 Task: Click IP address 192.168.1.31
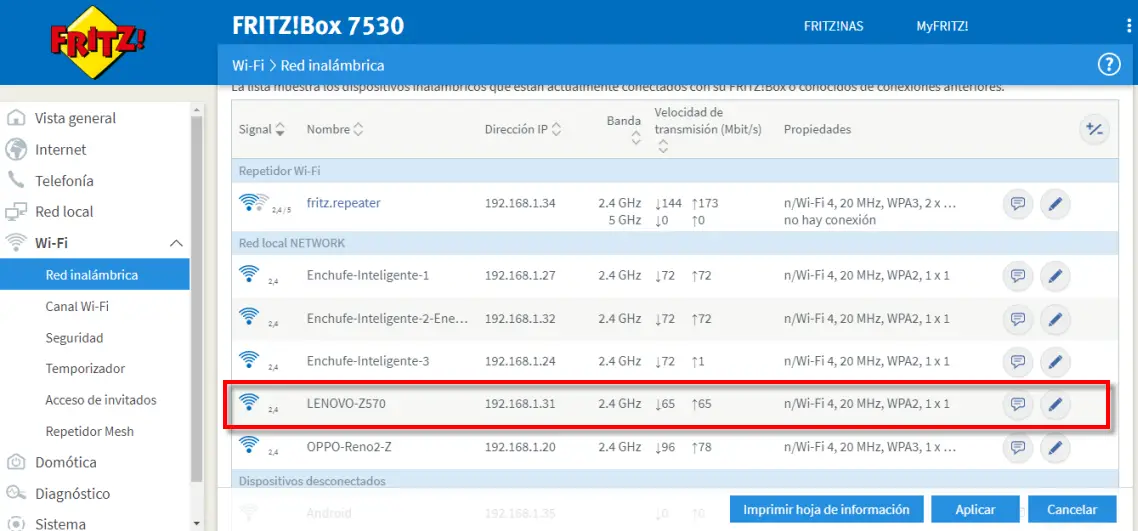pyautogui.click(x=520, y=404)
